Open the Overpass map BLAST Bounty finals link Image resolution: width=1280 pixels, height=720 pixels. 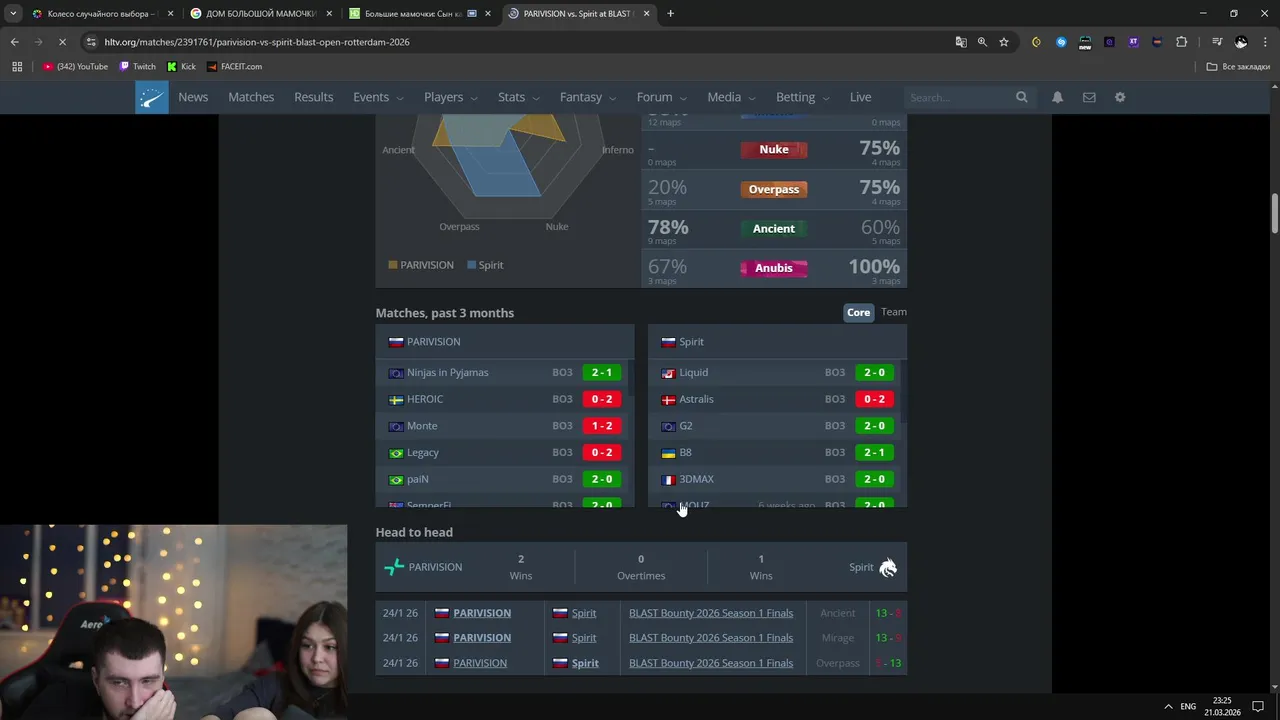pyautogui.click(x=711, y=663)
